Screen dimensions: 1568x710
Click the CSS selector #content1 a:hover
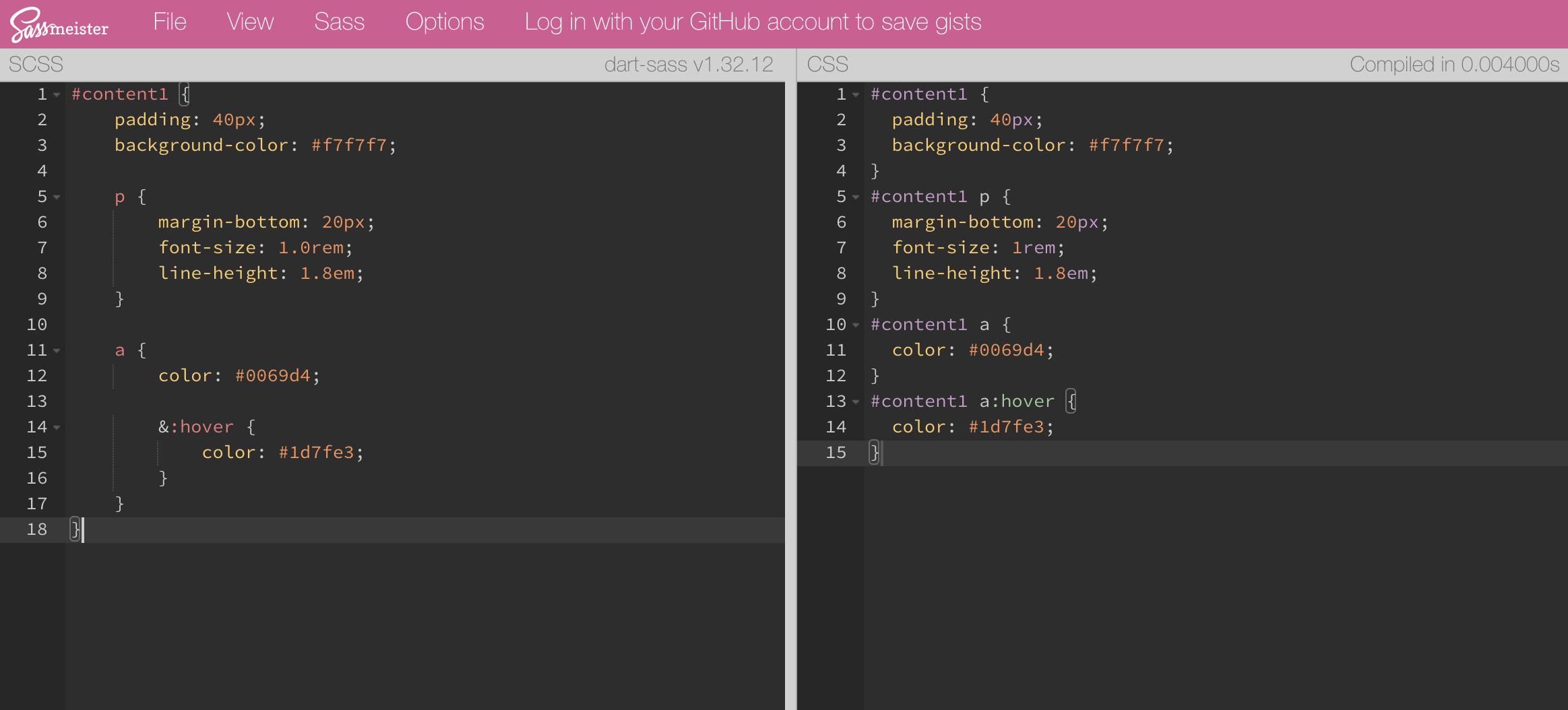pos(962,401)
